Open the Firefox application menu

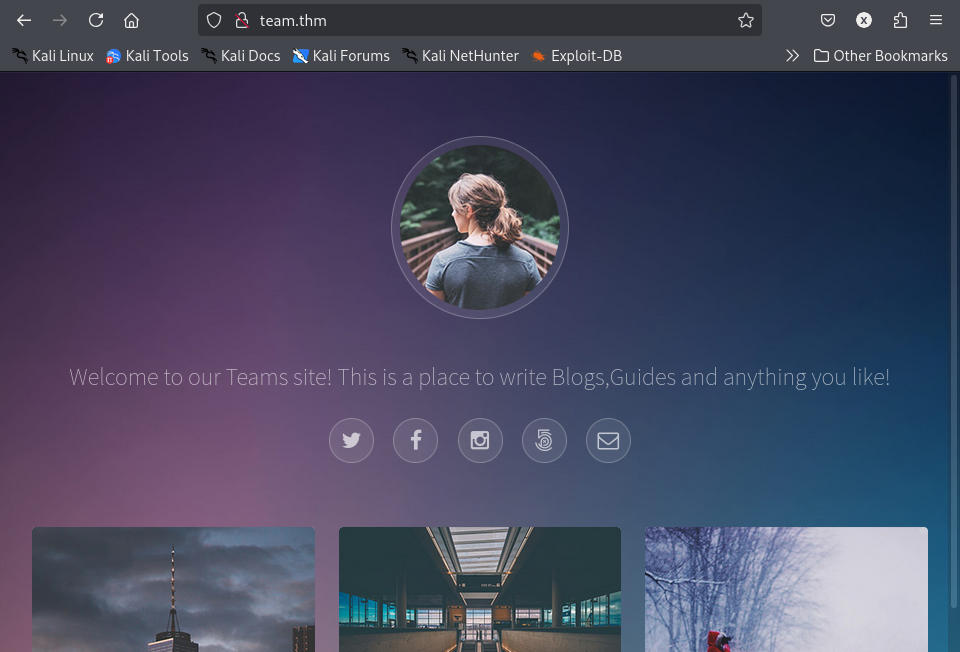936,20
